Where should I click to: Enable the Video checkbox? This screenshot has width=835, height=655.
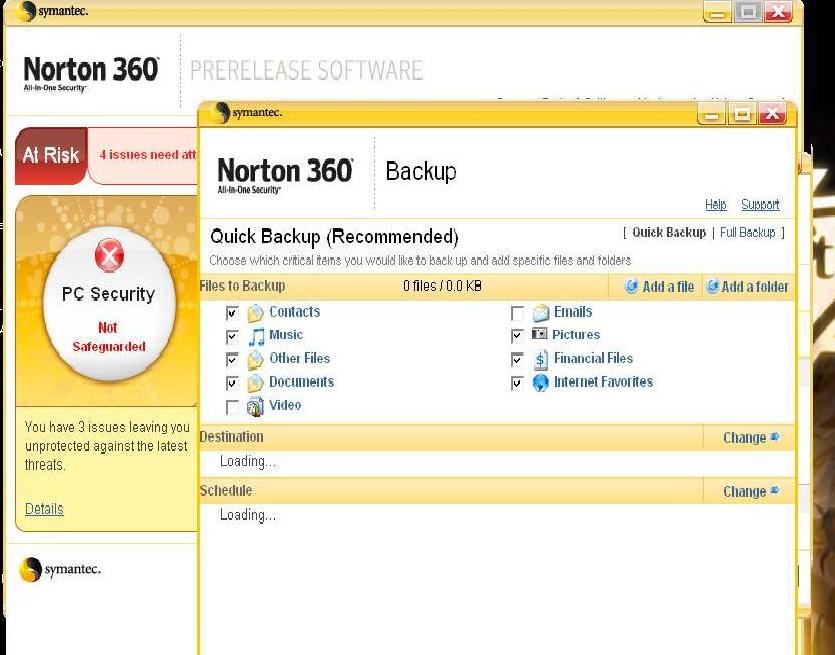(232, 407)
